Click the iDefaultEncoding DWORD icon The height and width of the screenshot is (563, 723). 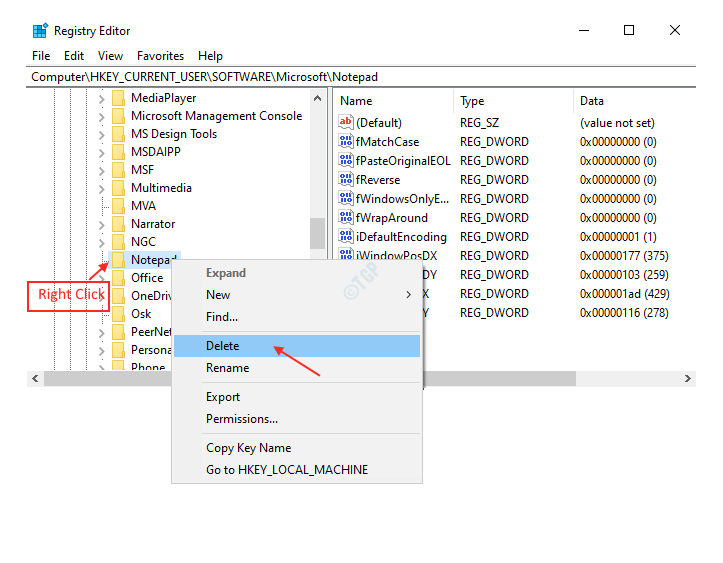pos(345,236)
